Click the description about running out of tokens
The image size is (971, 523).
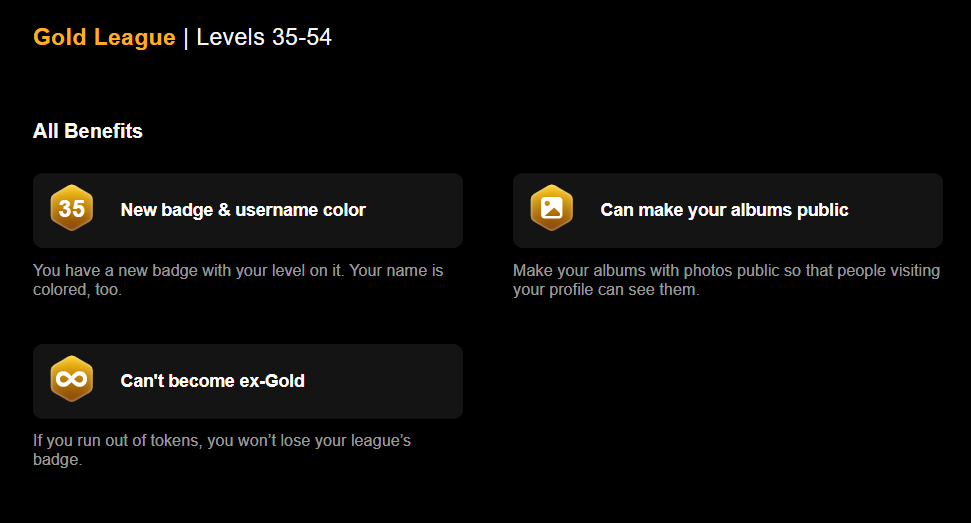(222, 450)
